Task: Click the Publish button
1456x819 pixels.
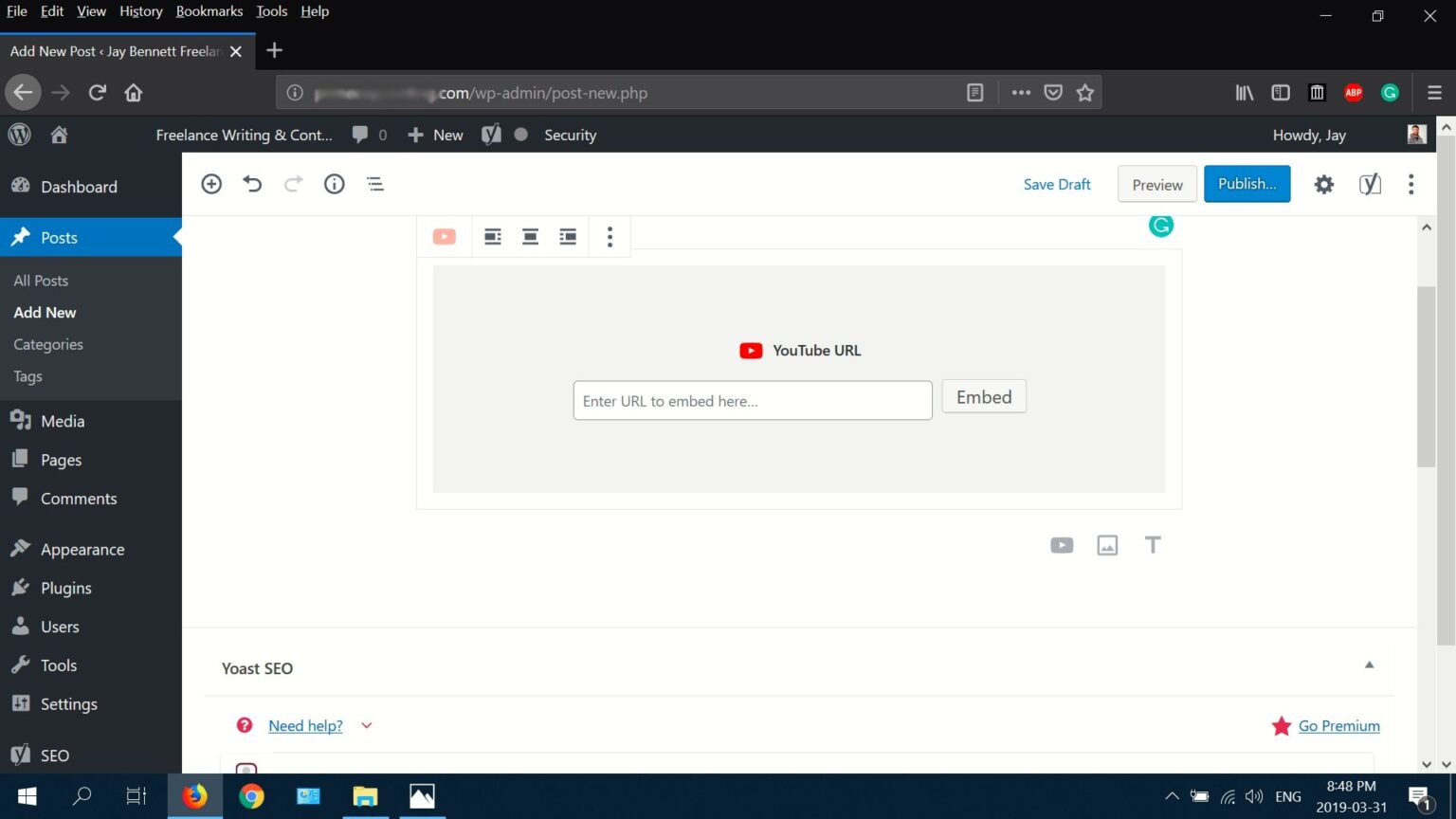Action: 1247,184
